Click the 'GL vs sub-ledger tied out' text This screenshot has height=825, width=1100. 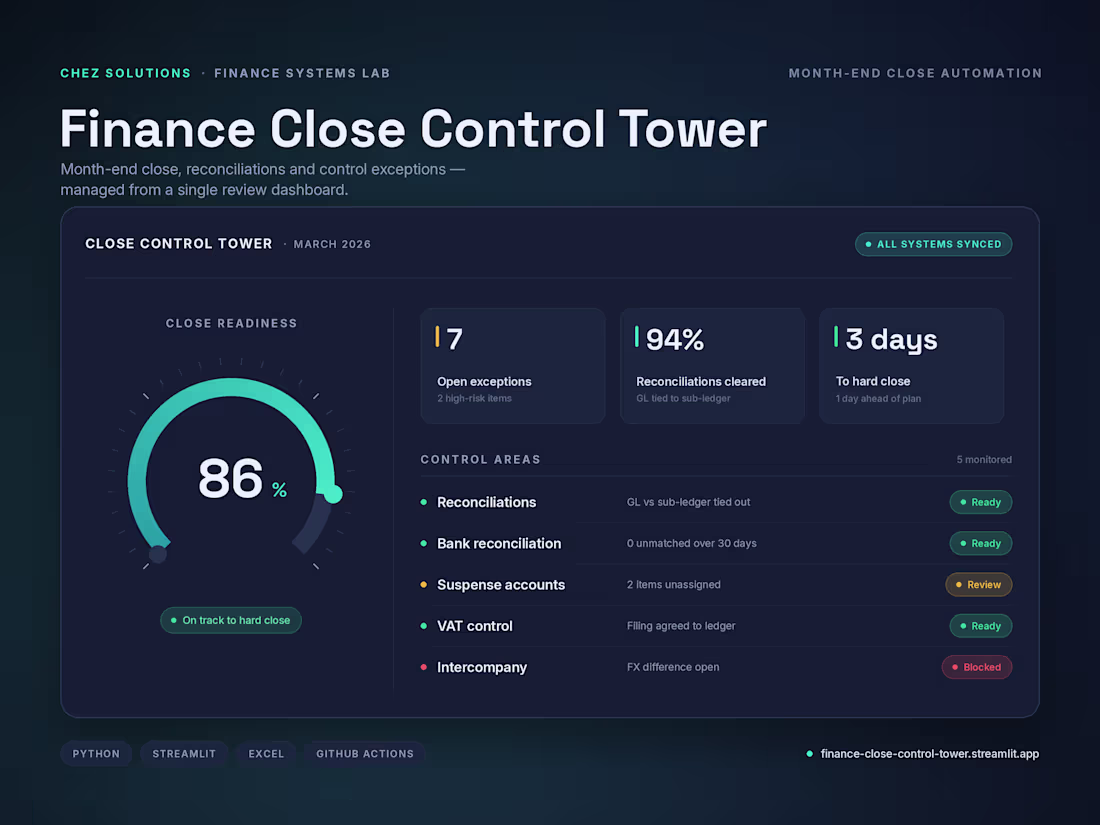point(688,502)
